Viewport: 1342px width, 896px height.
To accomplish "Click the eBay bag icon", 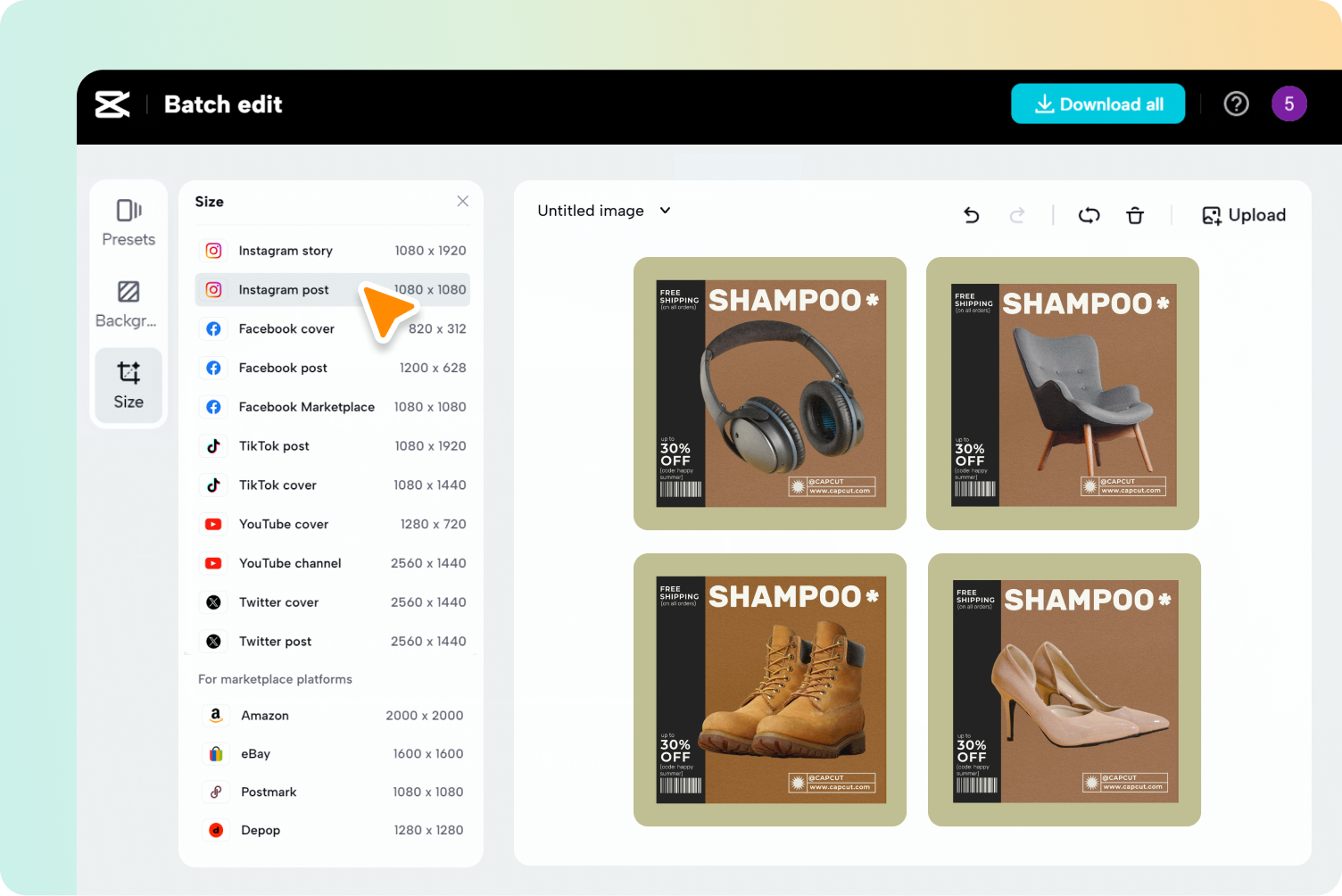I will click(x=216, y=754).
